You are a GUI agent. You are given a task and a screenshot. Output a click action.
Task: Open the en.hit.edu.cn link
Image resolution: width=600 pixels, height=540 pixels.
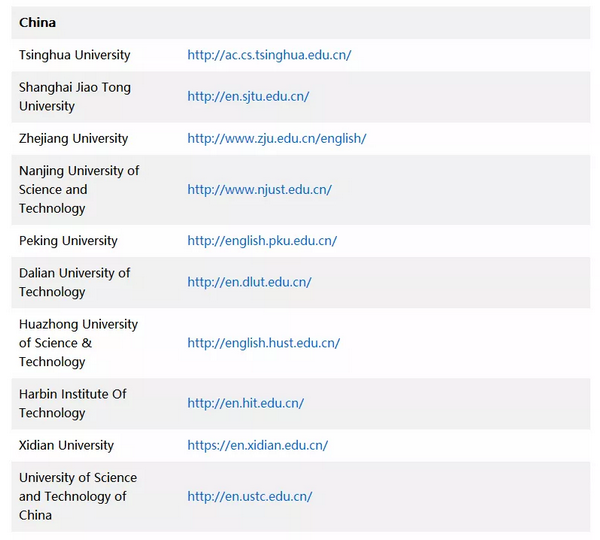point(245,403)
